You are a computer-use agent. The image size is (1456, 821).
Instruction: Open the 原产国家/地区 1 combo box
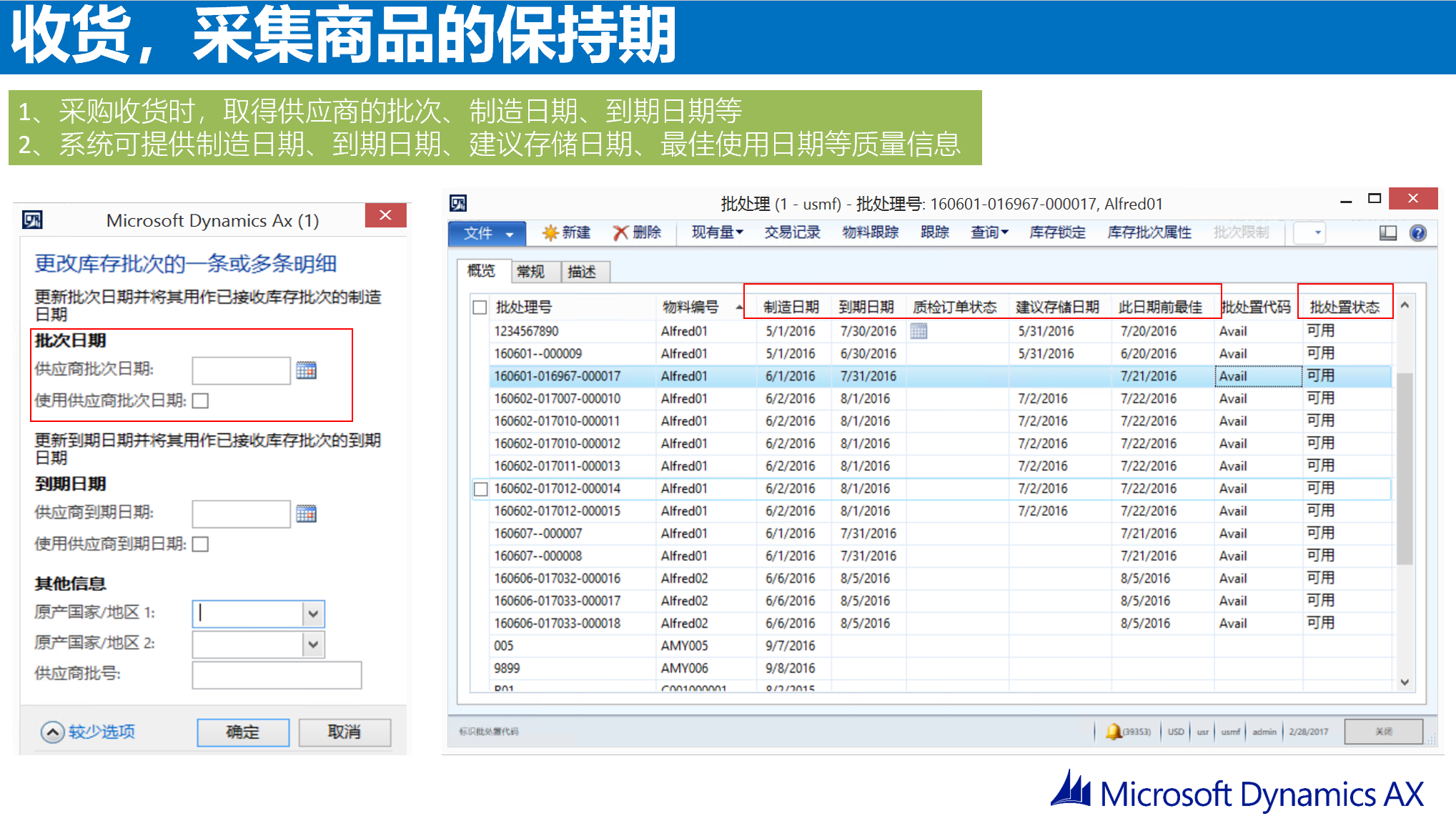pos(312,614)
